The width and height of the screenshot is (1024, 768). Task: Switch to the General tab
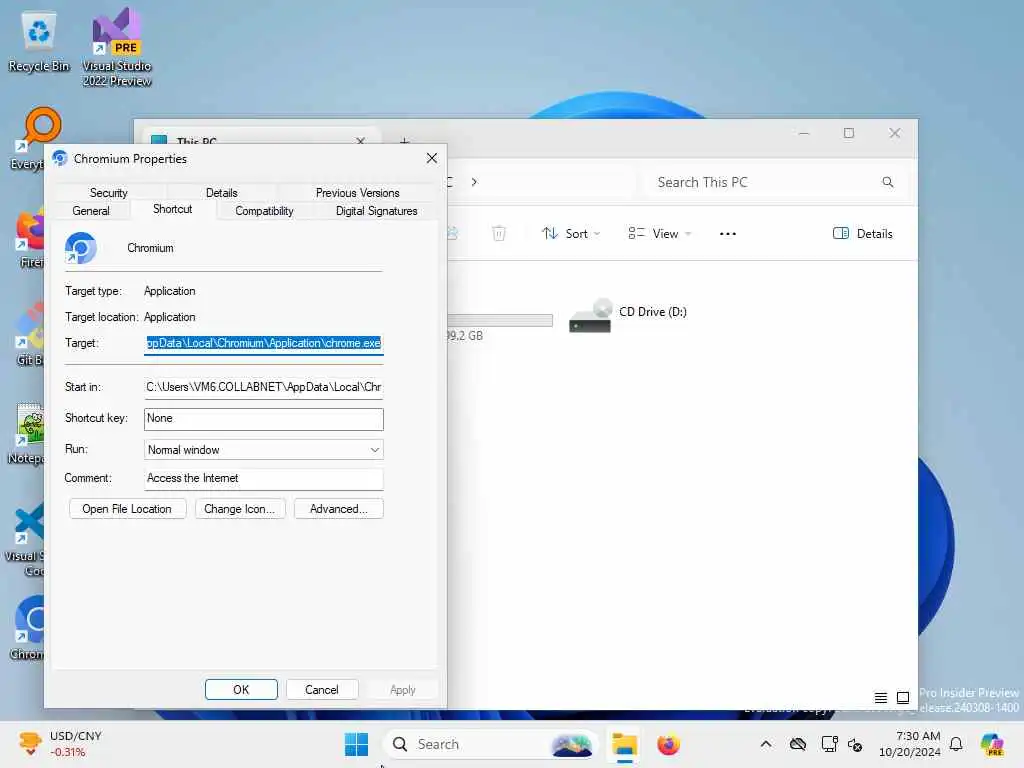point(91,211)
